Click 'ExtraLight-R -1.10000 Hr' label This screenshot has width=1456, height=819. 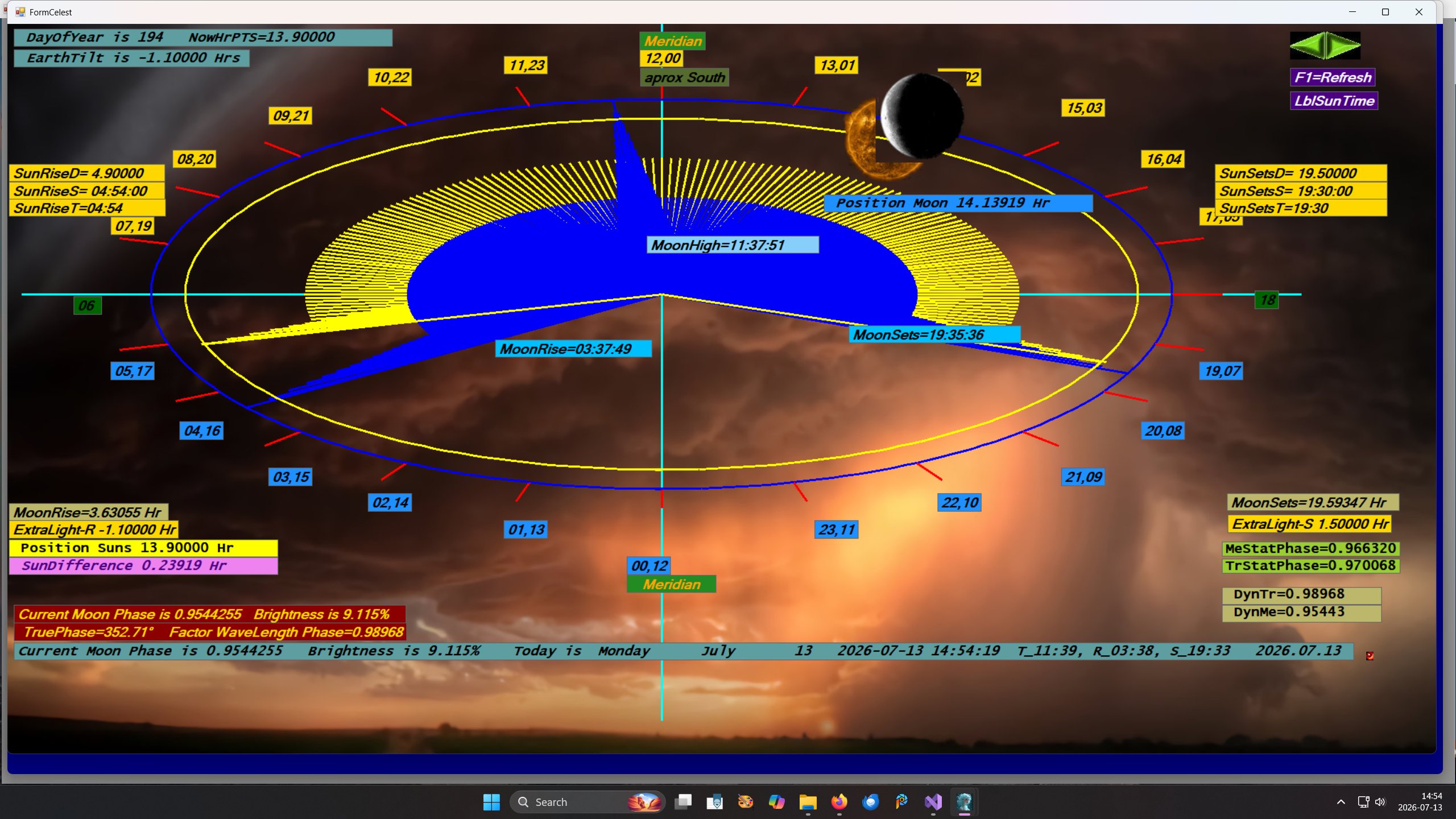(x=94, y=530)
